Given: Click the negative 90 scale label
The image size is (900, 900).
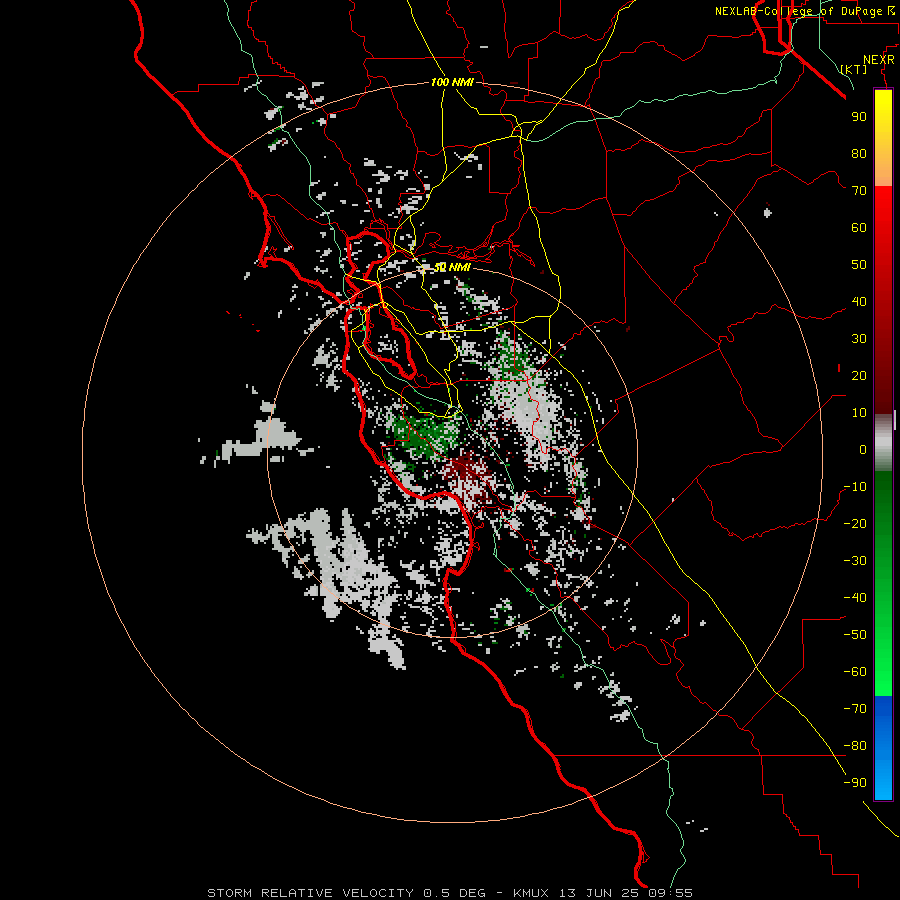Looking at the screenshot, I should (855, 783).
